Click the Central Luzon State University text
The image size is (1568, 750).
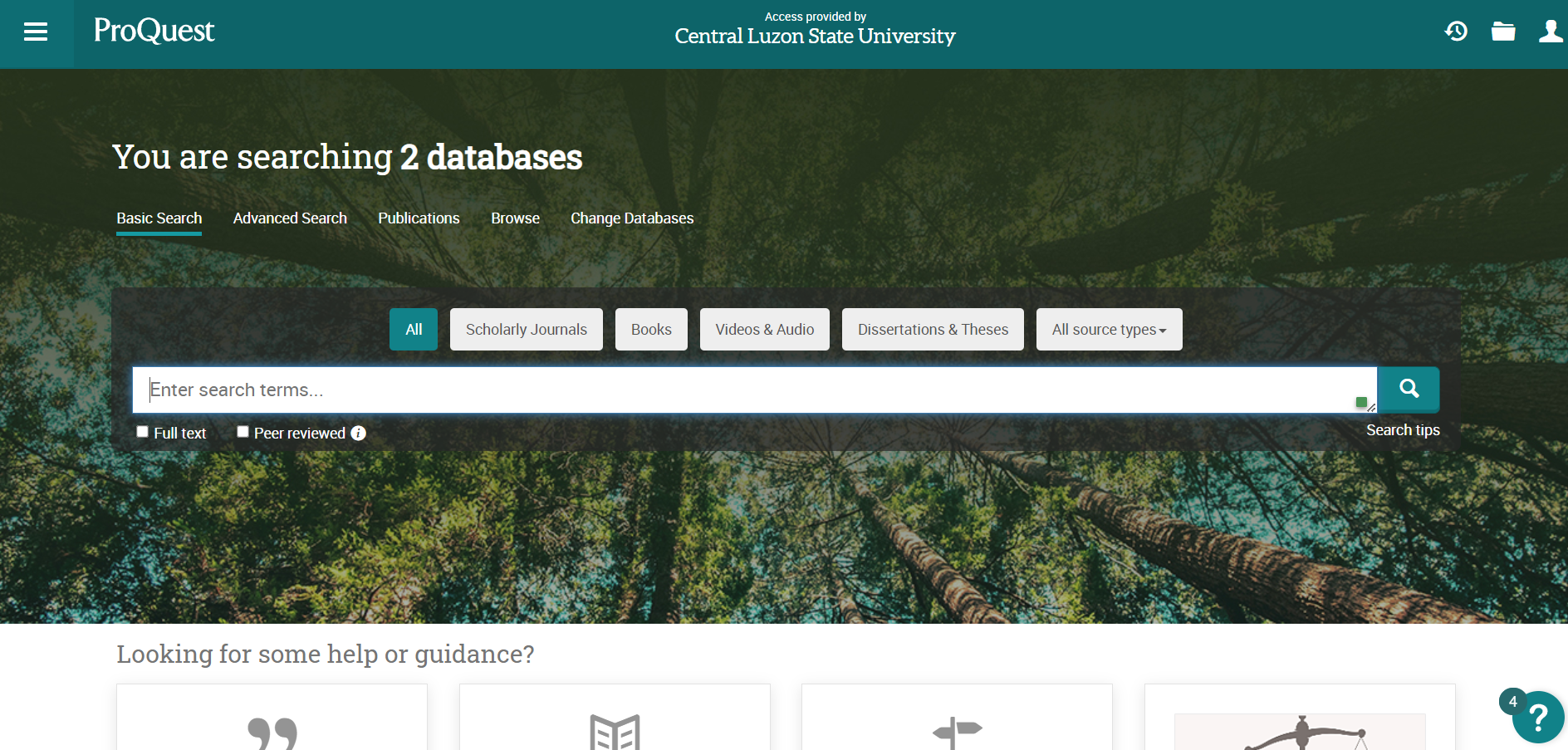tap(815, 37)
